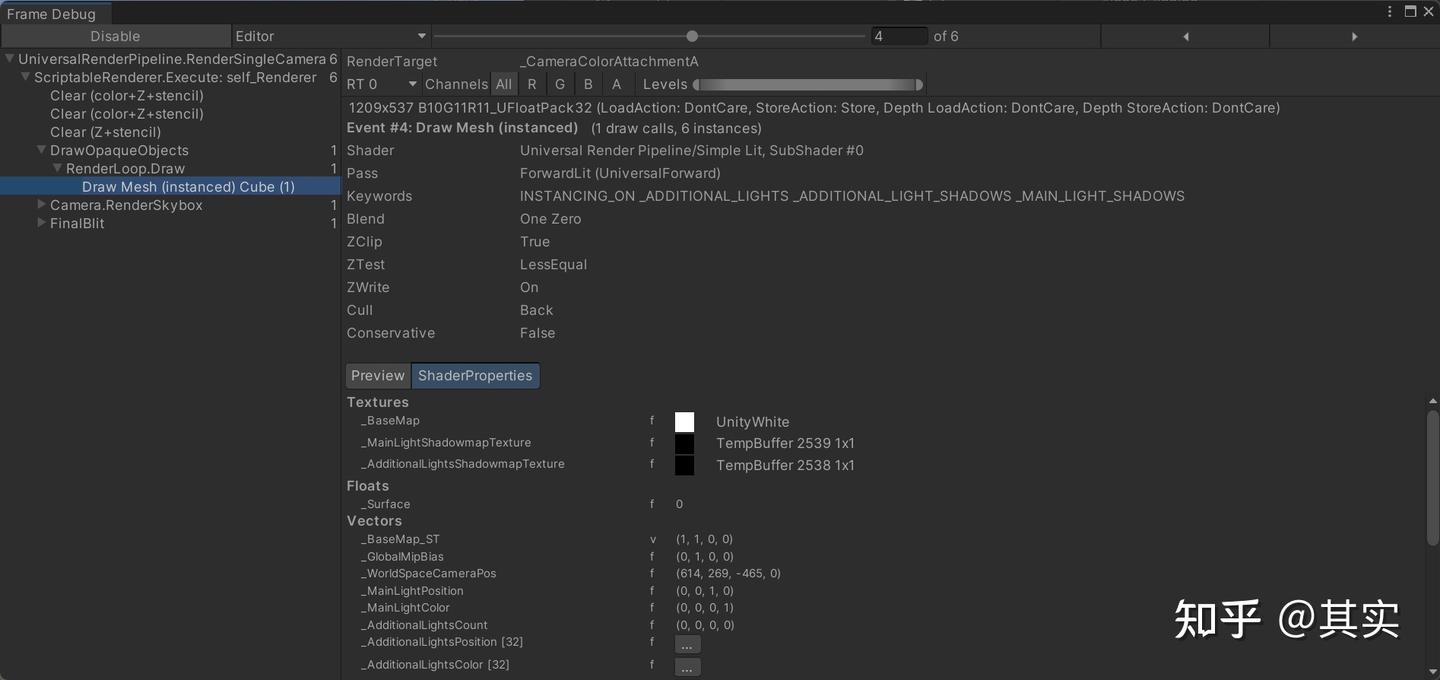The width and height of the screenshot is (1440, 680).
Task: Expand the _AdditionalLightsPosition array values button
Action: (x=687, y=644)
